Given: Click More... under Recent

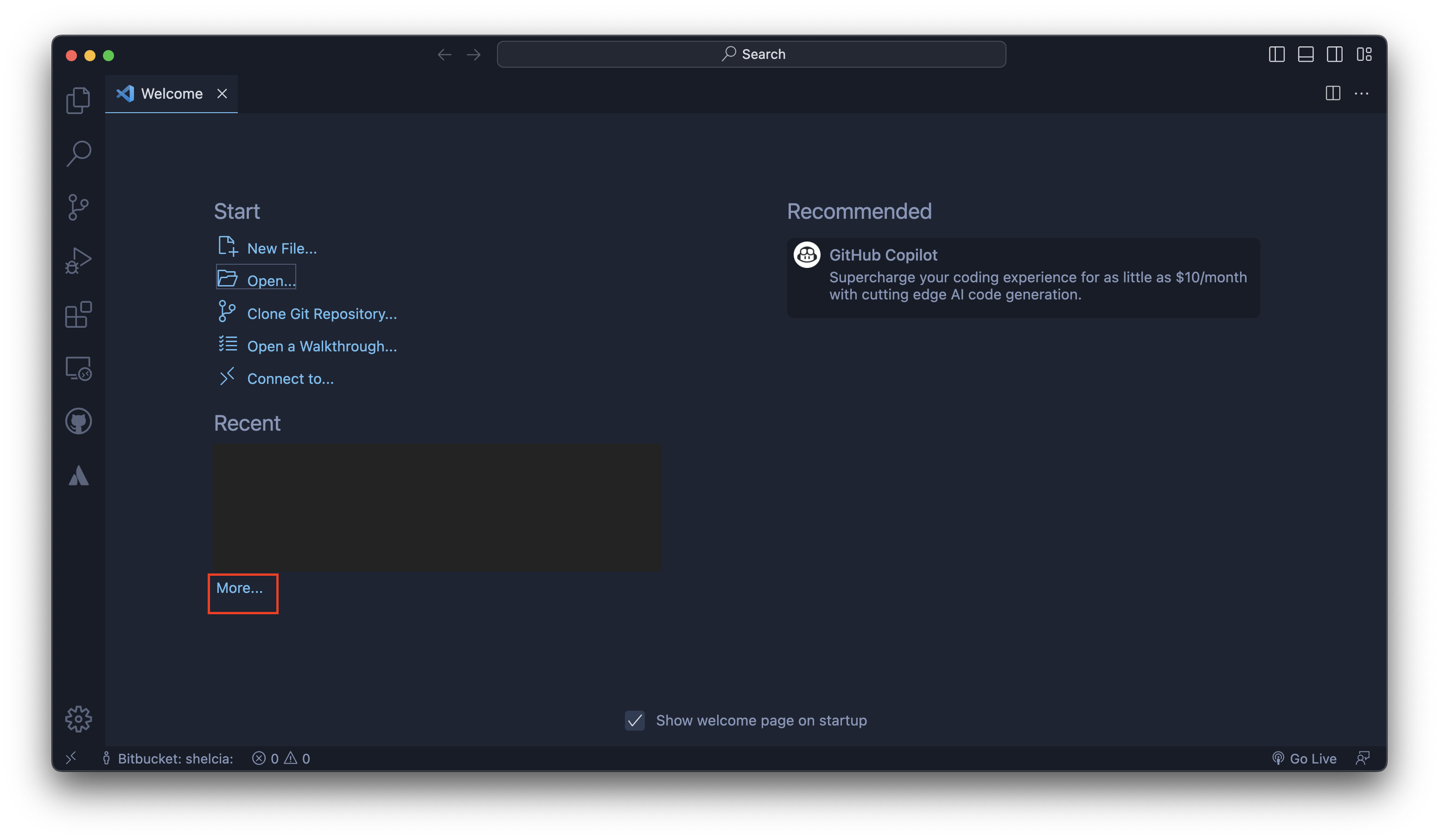Looking at the screenshot, I should coord(239,588).
